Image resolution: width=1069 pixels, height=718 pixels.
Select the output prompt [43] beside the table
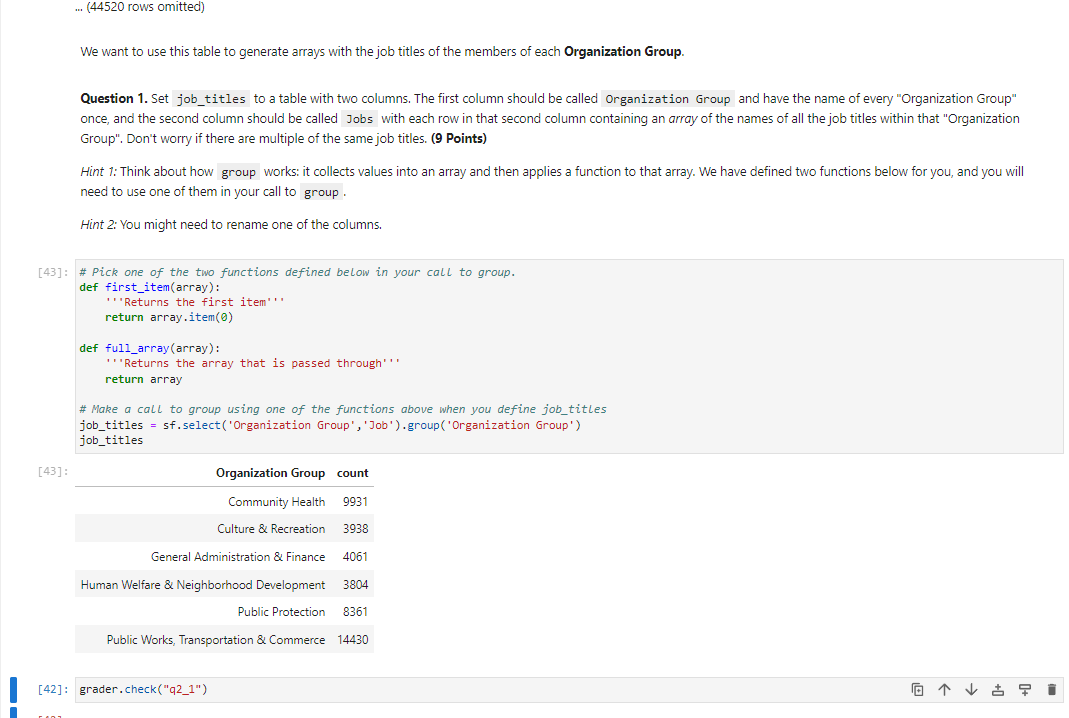pos(52,471)
